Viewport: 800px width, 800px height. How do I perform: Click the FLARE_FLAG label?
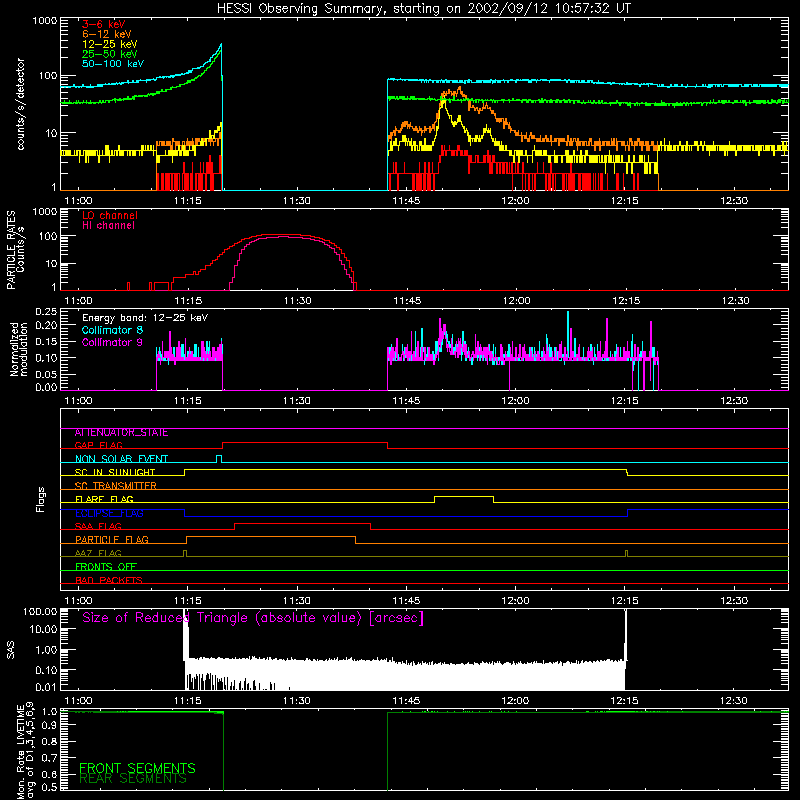pos(104,499)
